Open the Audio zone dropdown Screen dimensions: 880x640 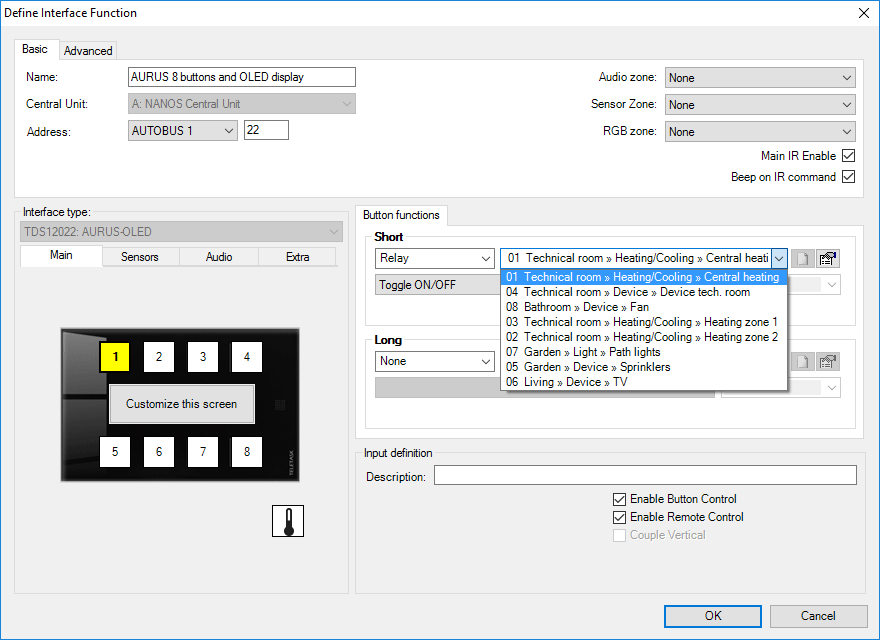(x=760, y=78)
